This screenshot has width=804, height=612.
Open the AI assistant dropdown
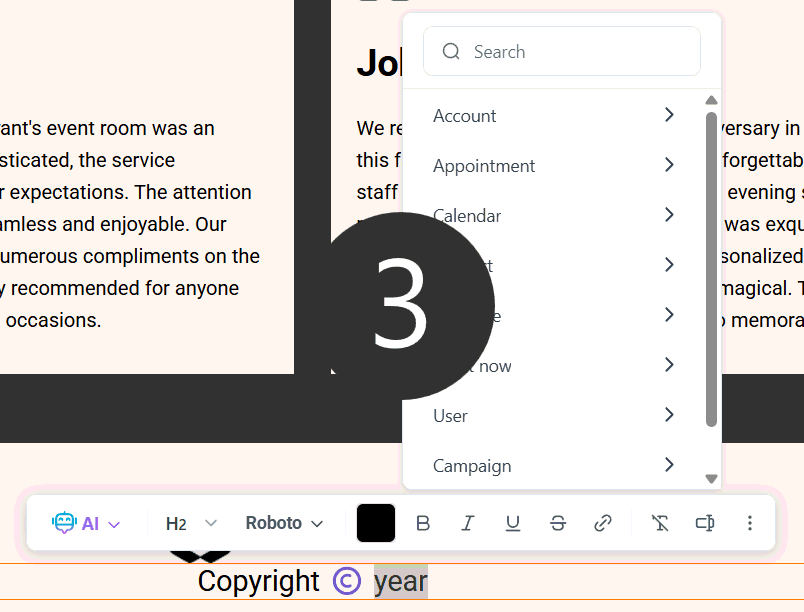pyautogui.click(x=86, y=523)
